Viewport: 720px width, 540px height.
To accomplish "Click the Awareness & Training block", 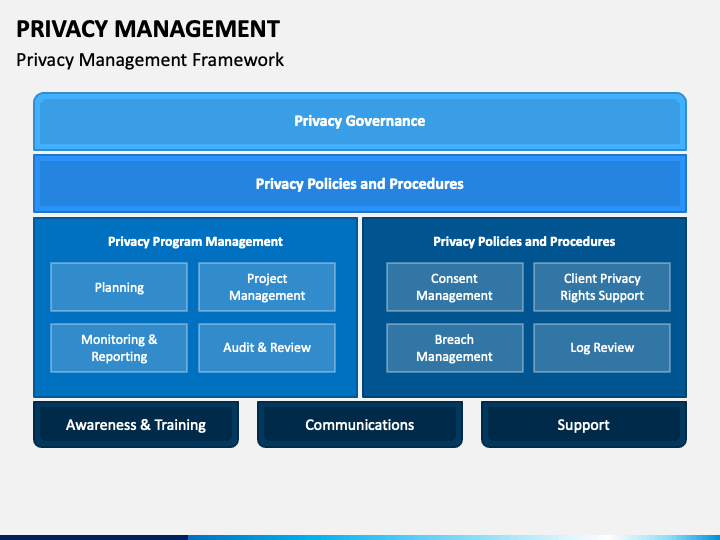I will 136,424.
